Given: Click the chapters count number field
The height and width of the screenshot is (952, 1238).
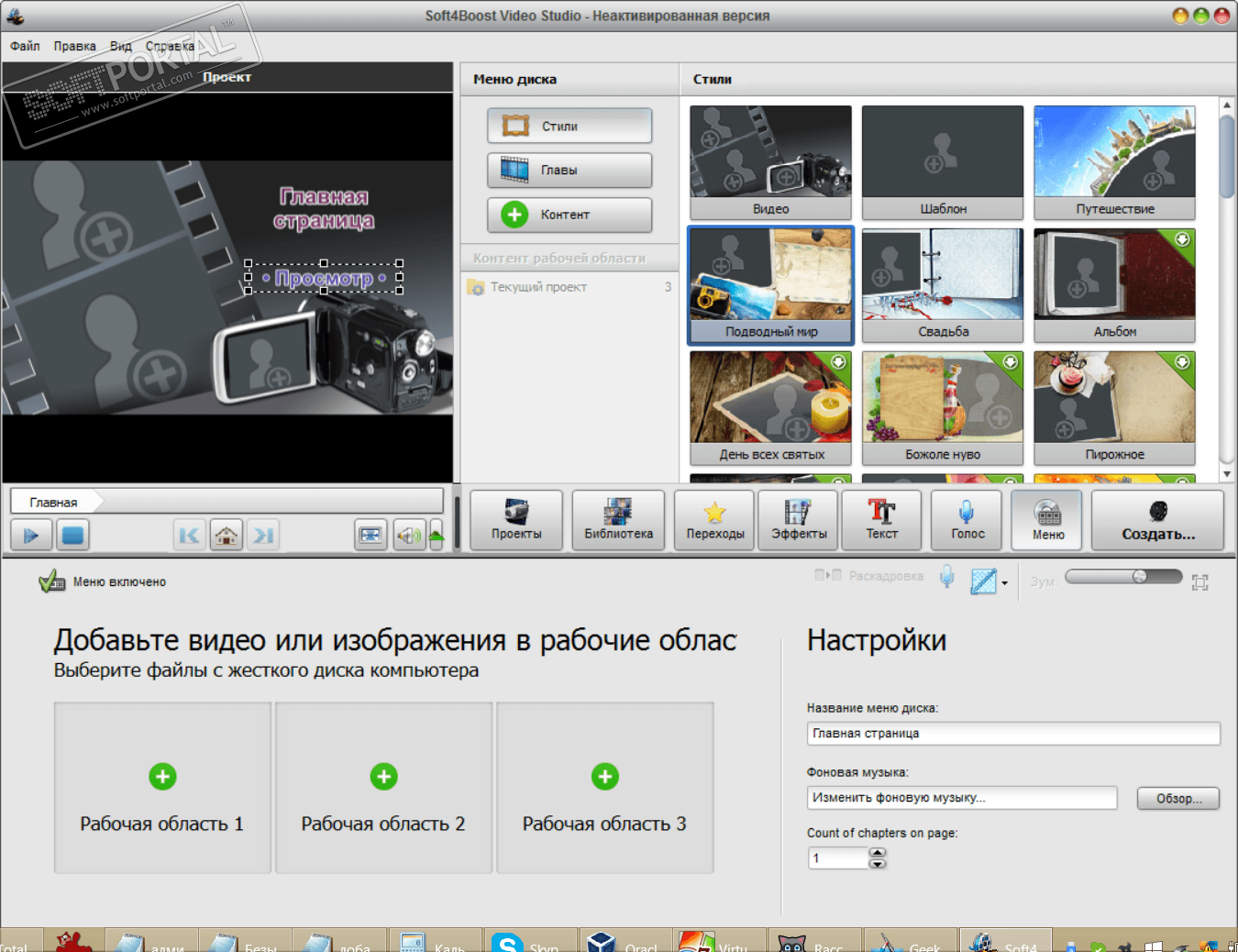Looking at the screenshot, I should [837, 858].
